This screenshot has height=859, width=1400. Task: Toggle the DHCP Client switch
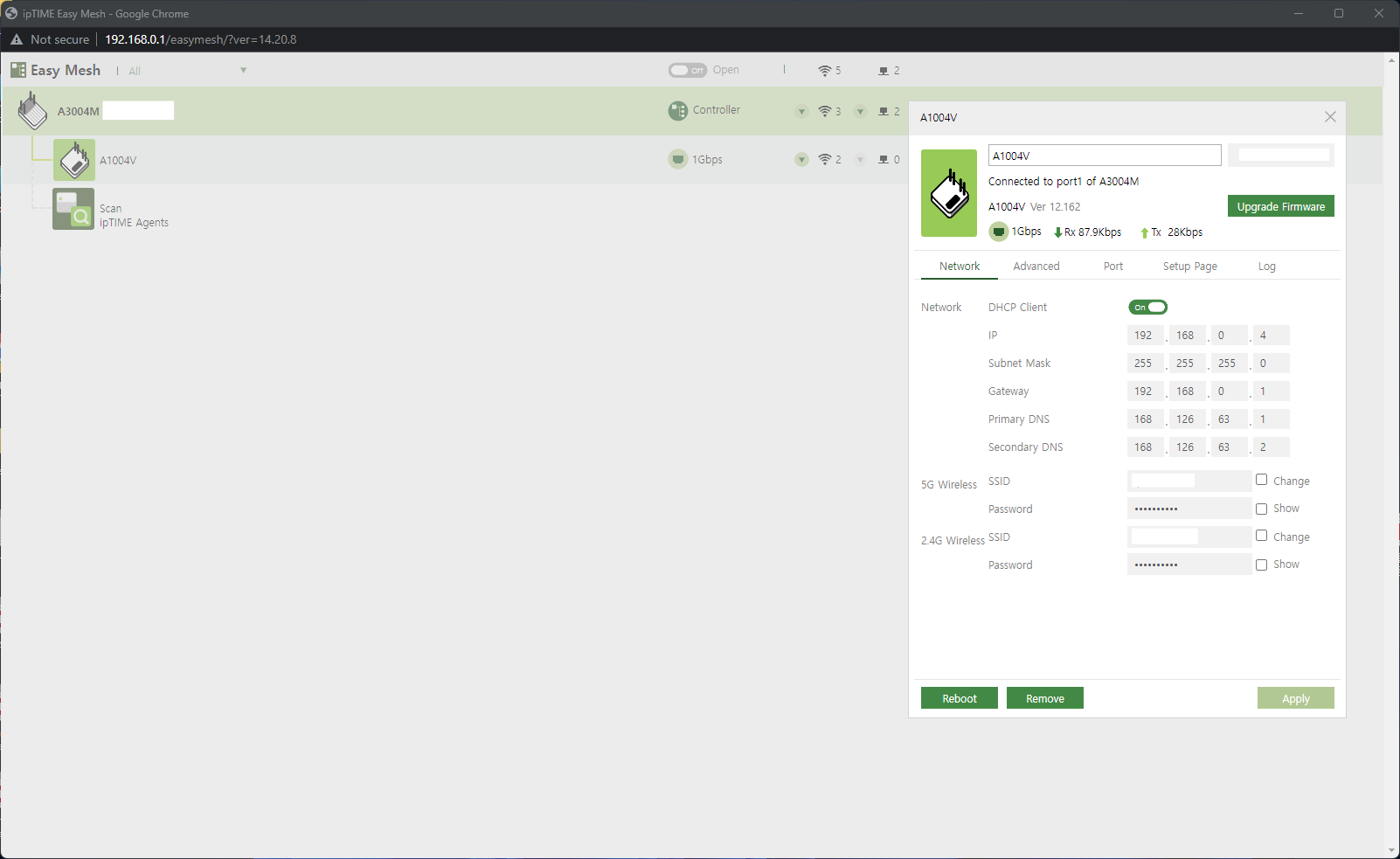coord(1148,307)
